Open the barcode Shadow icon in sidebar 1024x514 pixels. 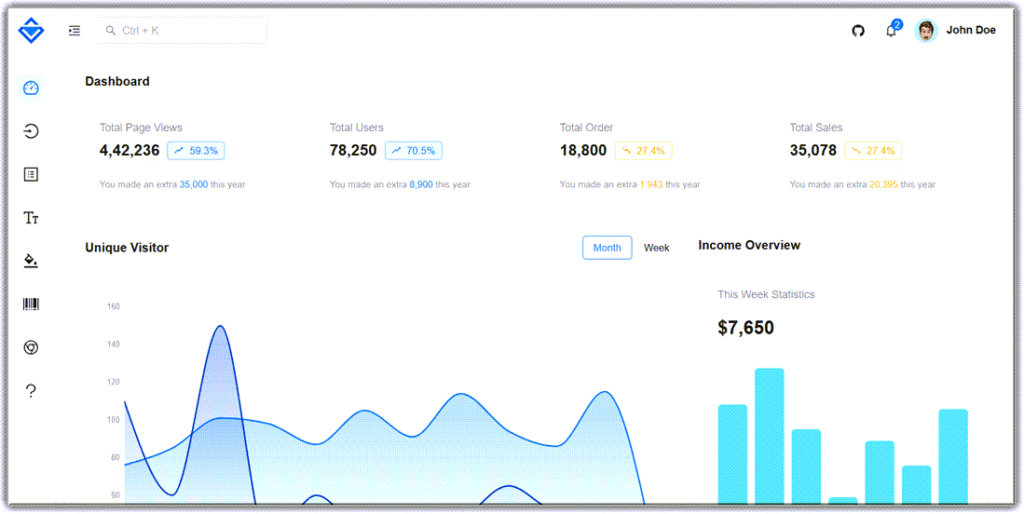pos(31,304)
